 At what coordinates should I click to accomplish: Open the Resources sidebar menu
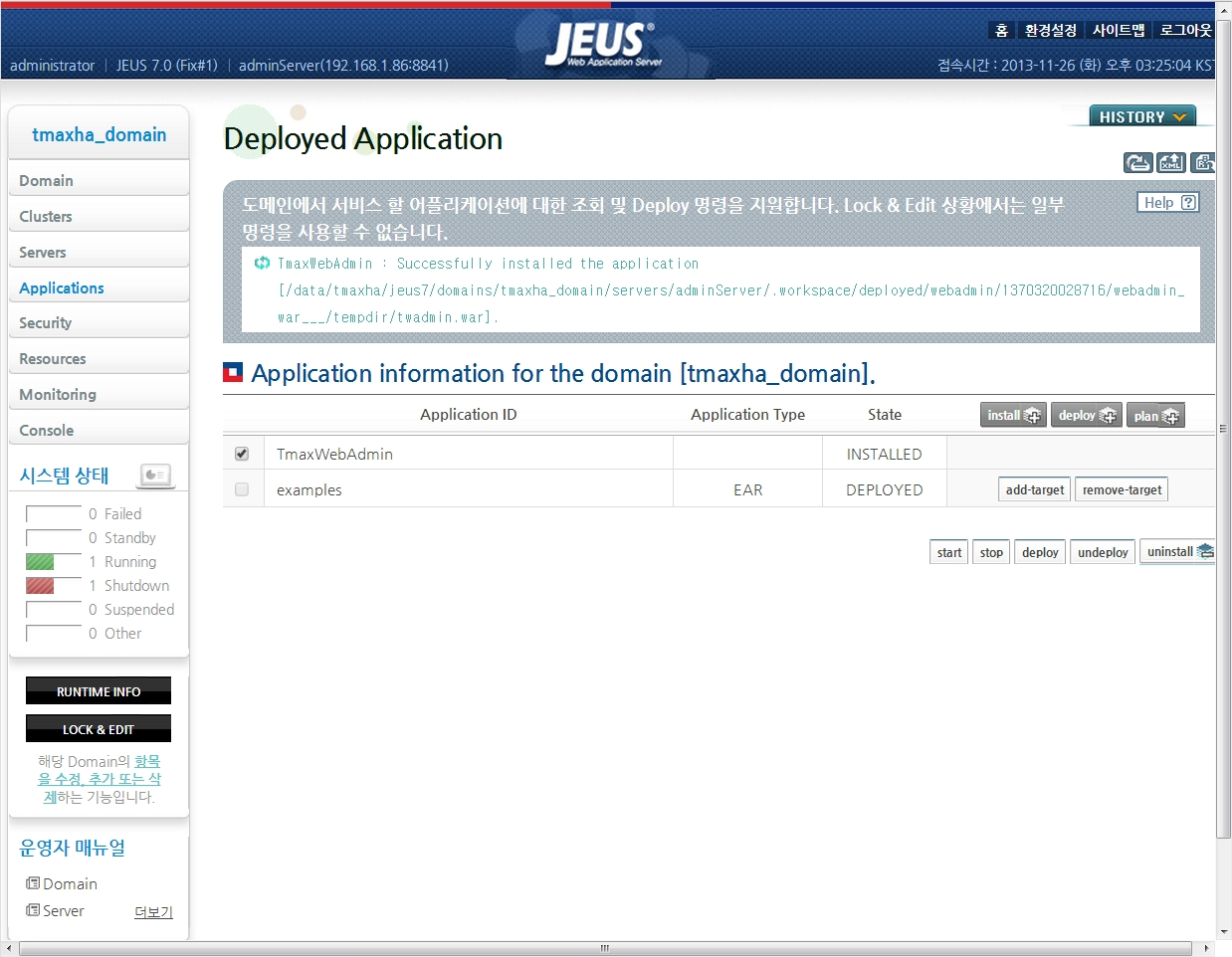coord(99,358)
